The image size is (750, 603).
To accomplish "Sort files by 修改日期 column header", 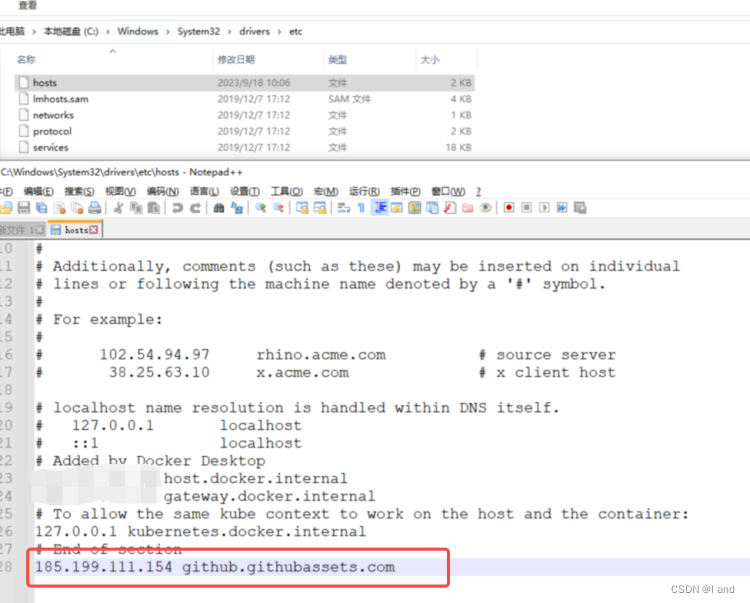I will click(236, 60).
